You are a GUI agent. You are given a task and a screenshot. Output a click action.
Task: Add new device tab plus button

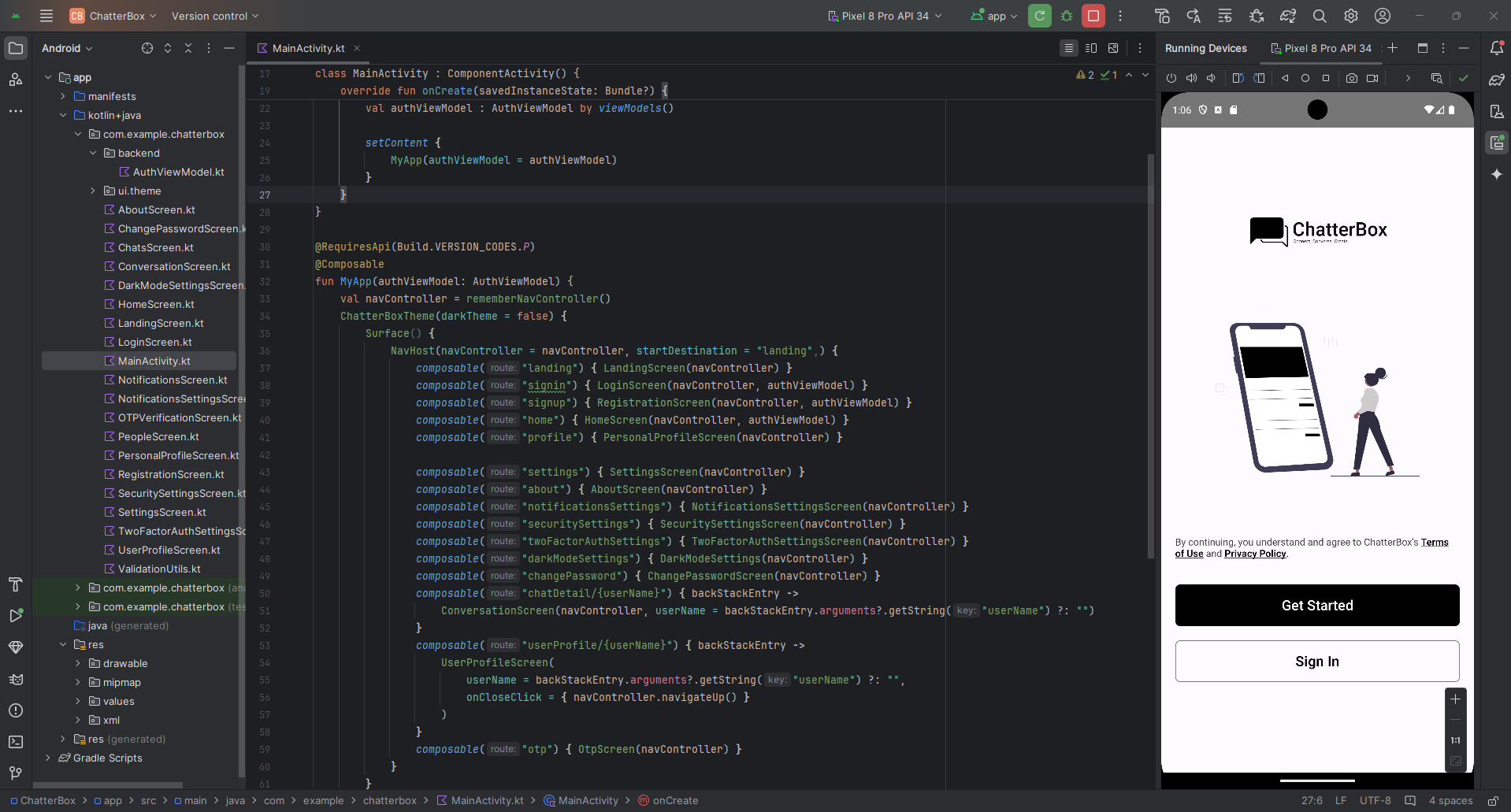coord(1393,48)
